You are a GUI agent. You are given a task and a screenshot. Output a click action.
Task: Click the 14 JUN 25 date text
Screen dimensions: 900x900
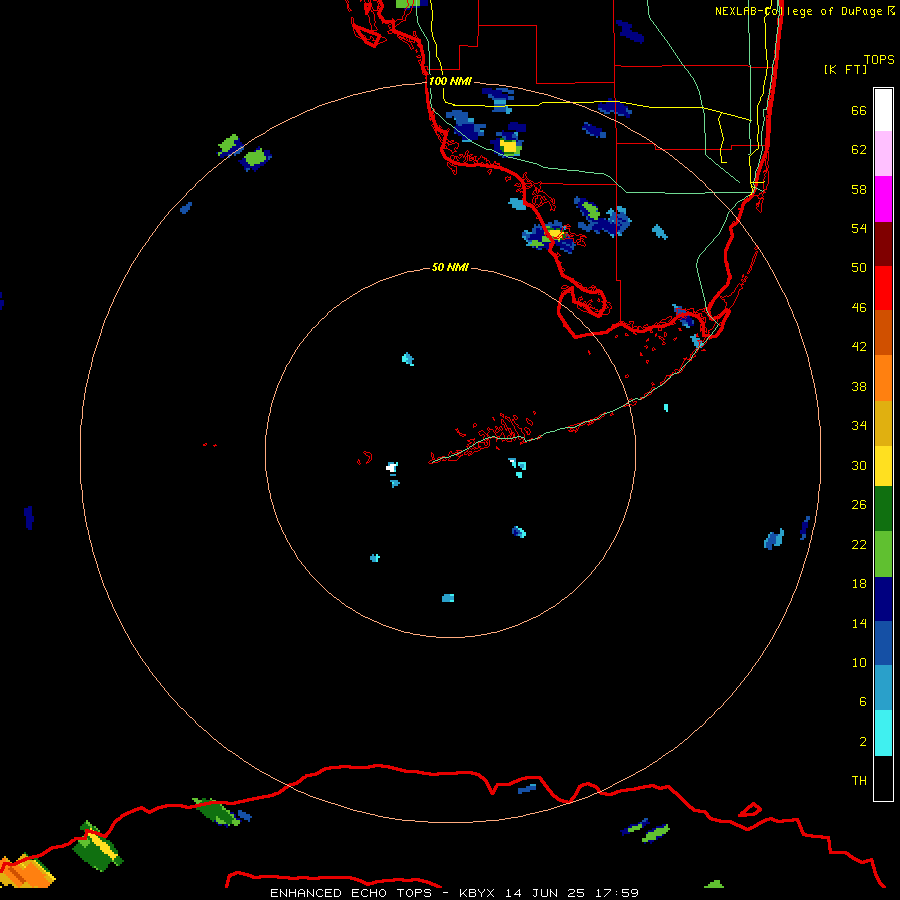point(545,893)
